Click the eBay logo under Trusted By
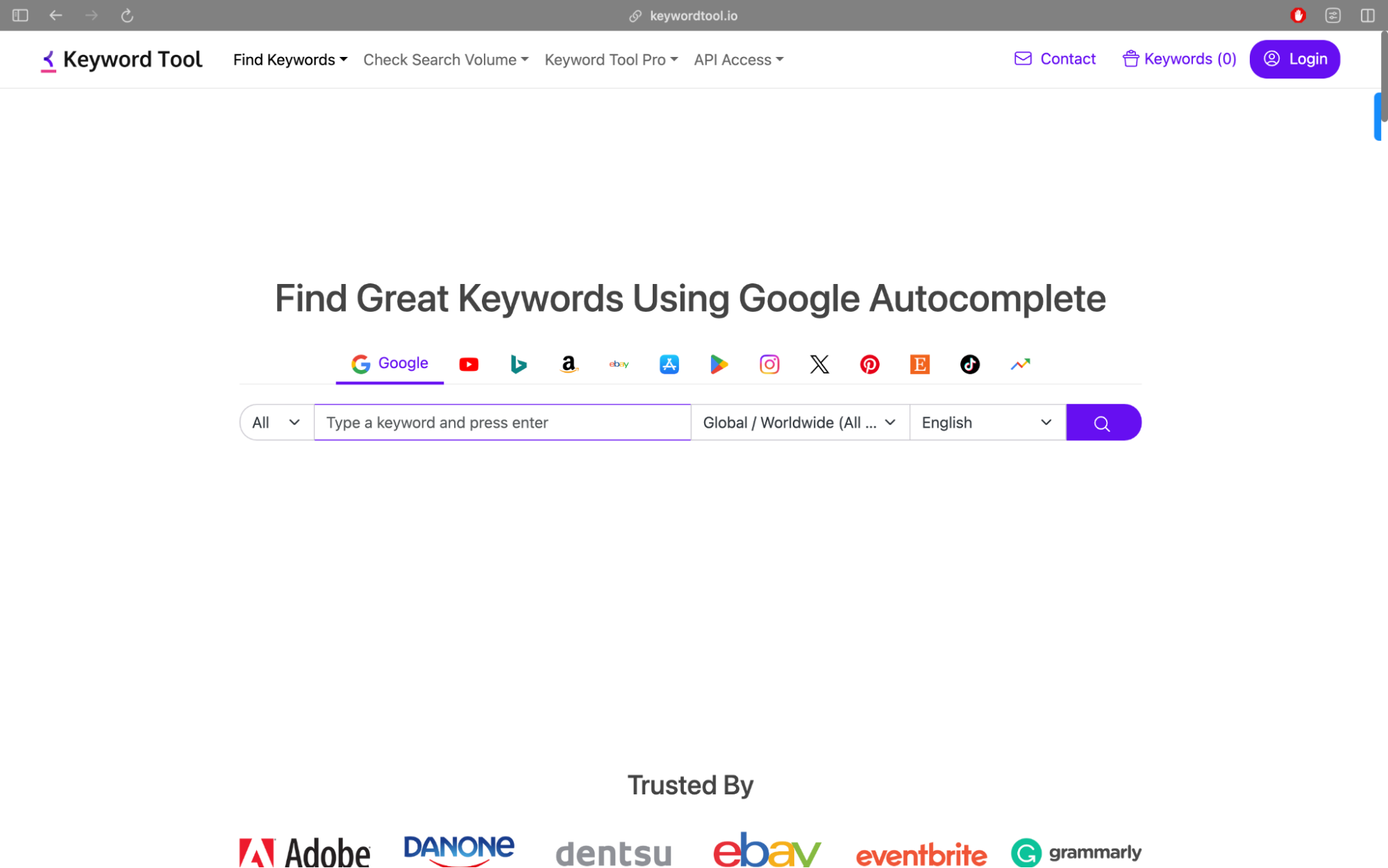 [x=767, y=850]
